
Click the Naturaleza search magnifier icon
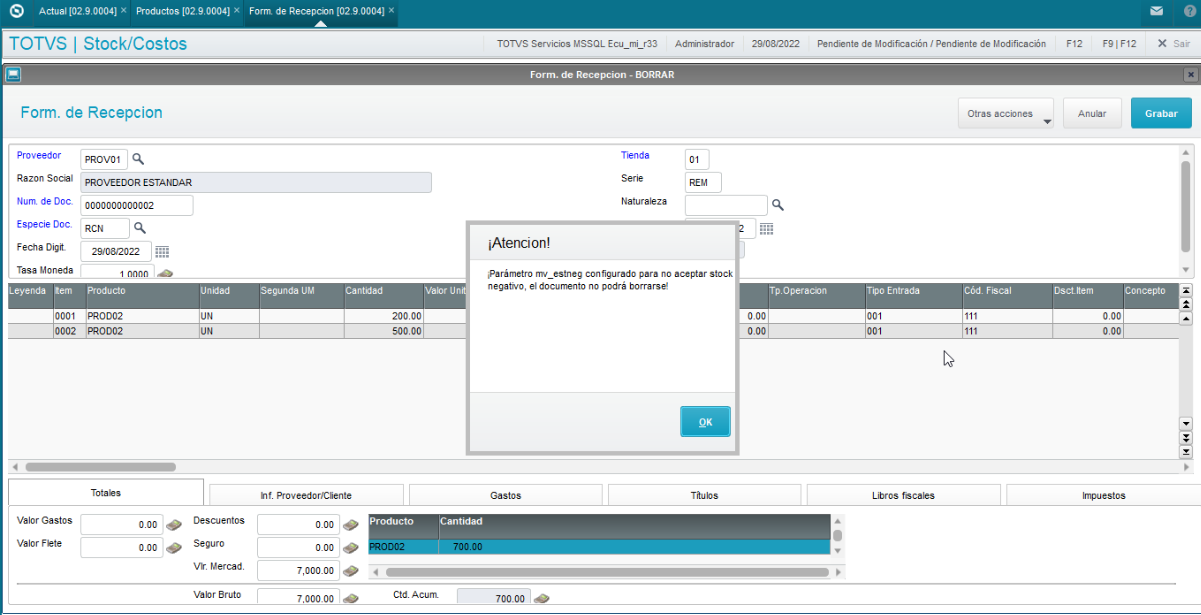(x=778, y=205)
